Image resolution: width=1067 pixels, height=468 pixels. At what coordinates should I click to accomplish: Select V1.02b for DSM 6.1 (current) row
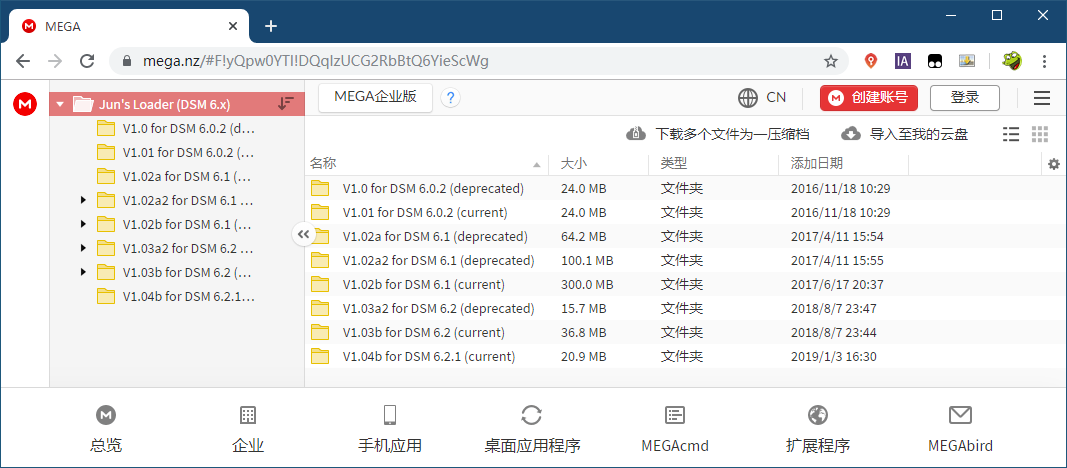[x=684, y=284]
